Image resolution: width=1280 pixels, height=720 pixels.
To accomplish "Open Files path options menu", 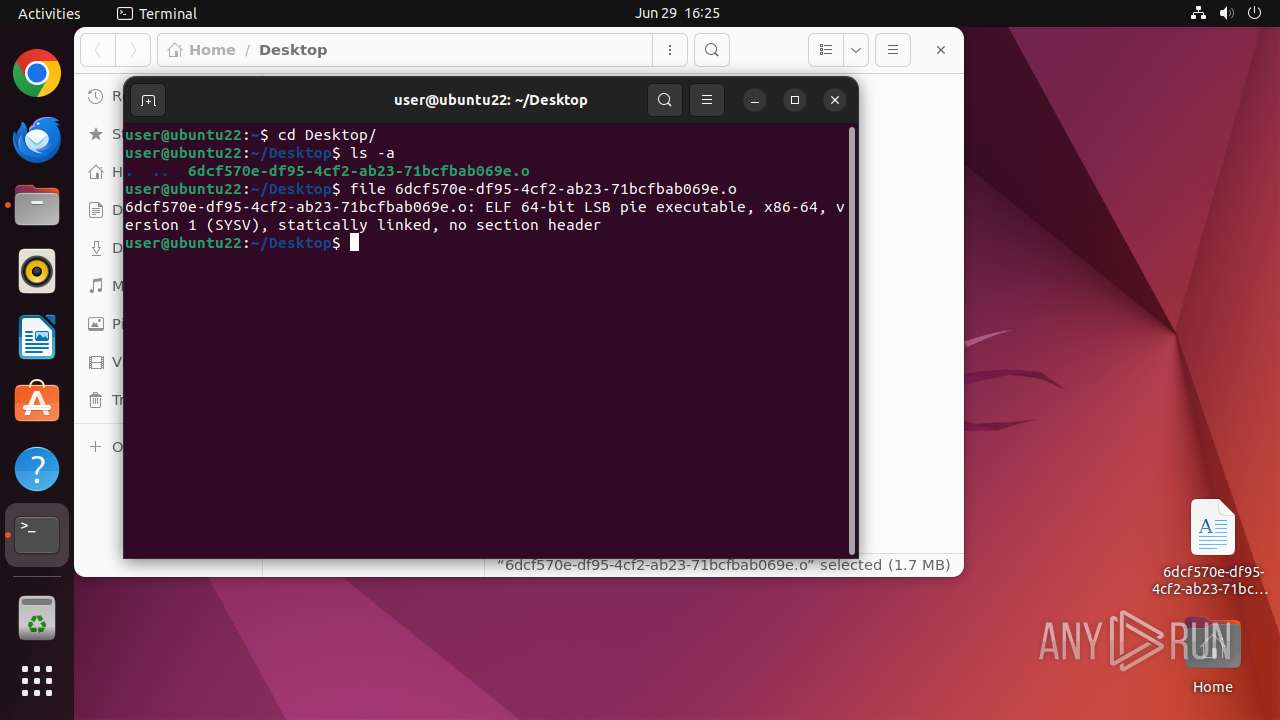I will point(670,50).
